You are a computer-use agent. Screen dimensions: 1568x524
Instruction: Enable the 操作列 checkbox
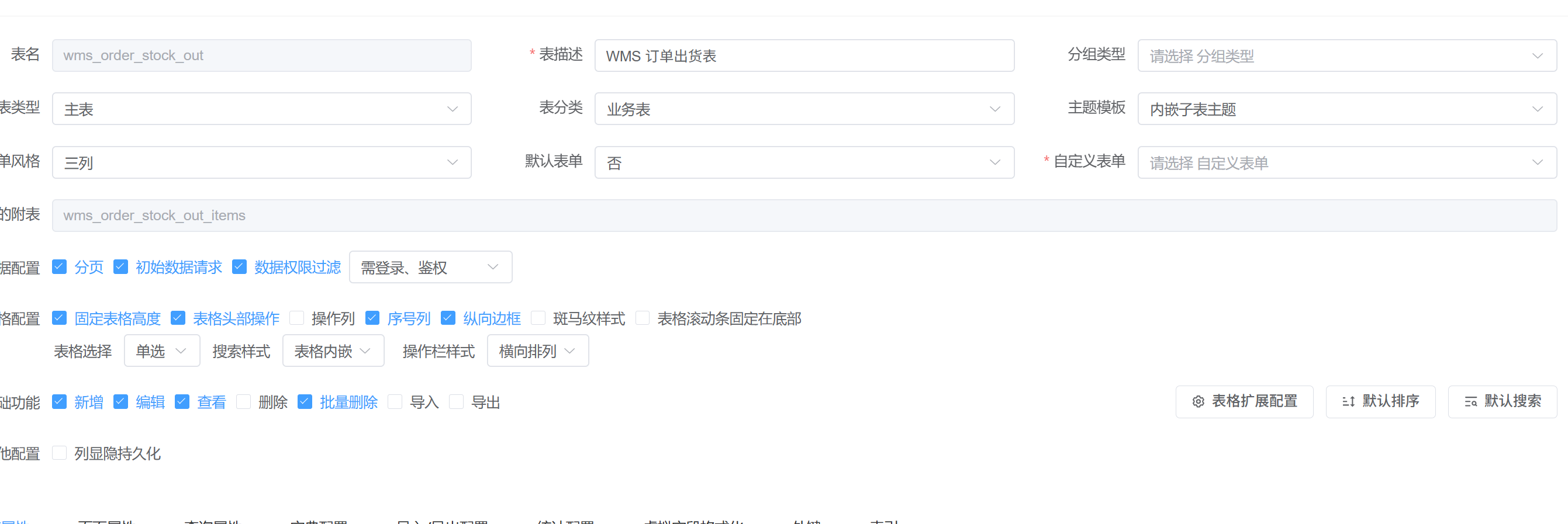point(297,318)
